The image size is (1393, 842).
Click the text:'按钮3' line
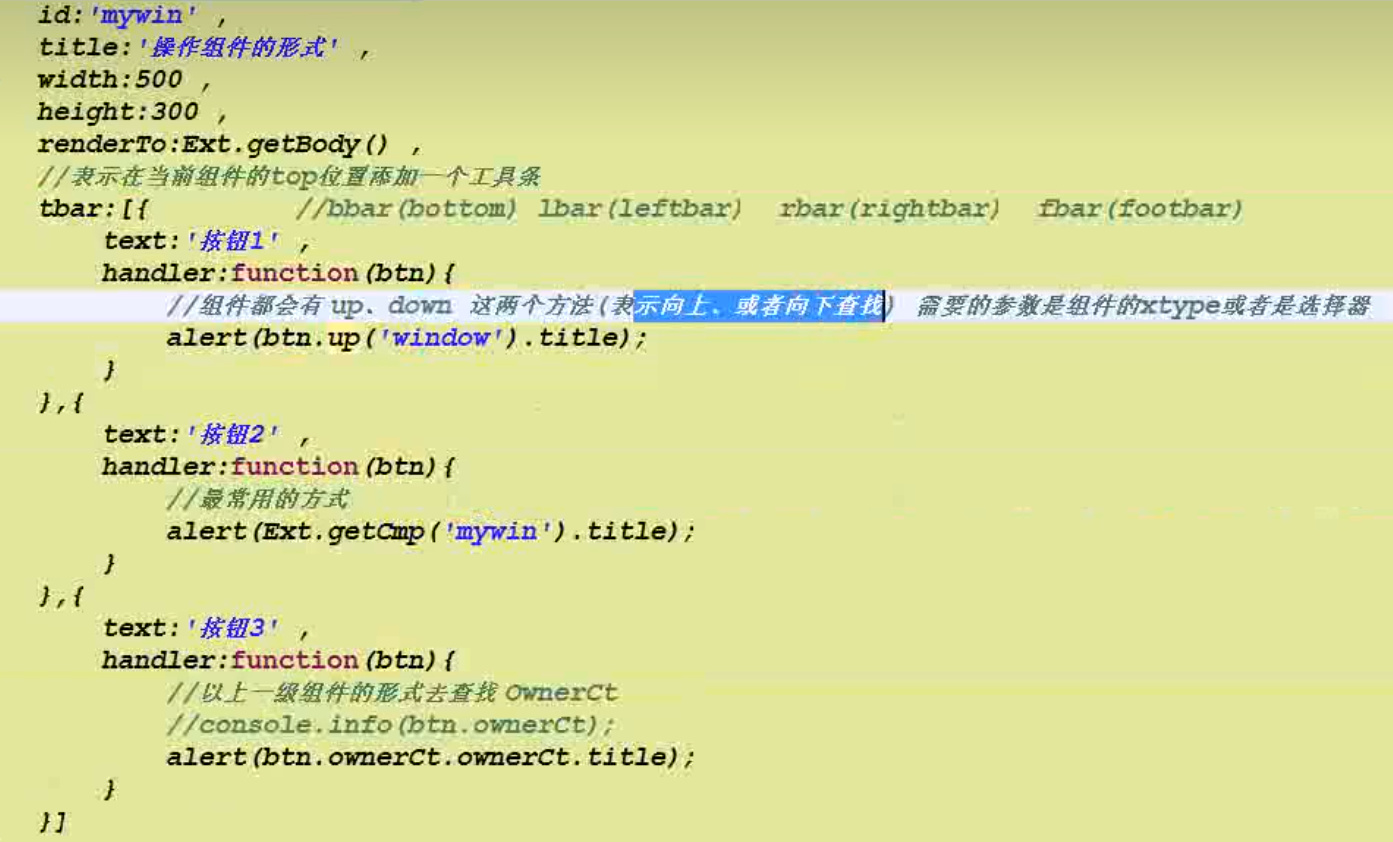[x=207, y=628]
